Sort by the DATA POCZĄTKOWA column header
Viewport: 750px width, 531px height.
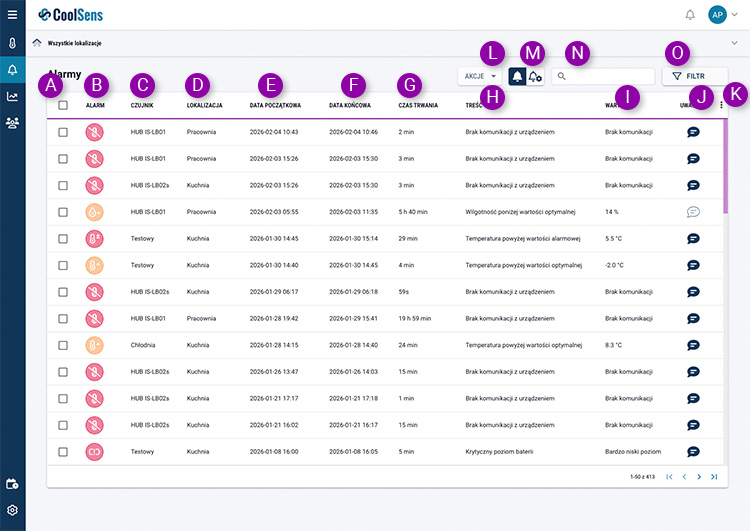pyautogui.click(x=275, y=105)
